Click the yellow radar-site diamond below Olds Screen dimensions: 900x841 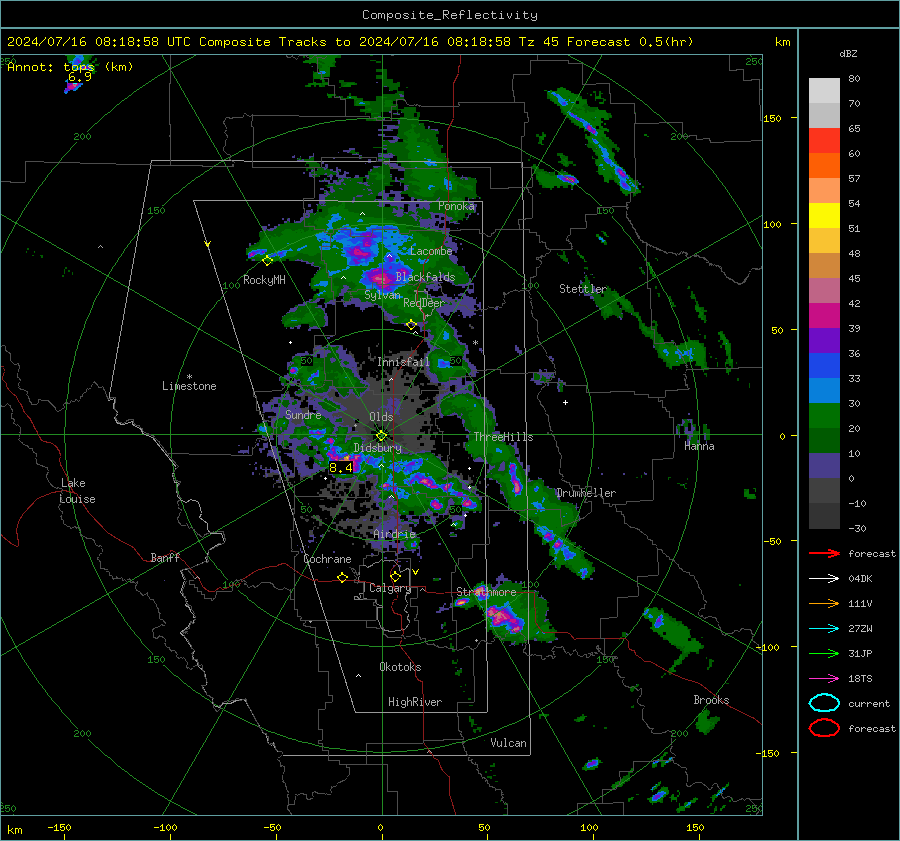click(x=381, y=436)
